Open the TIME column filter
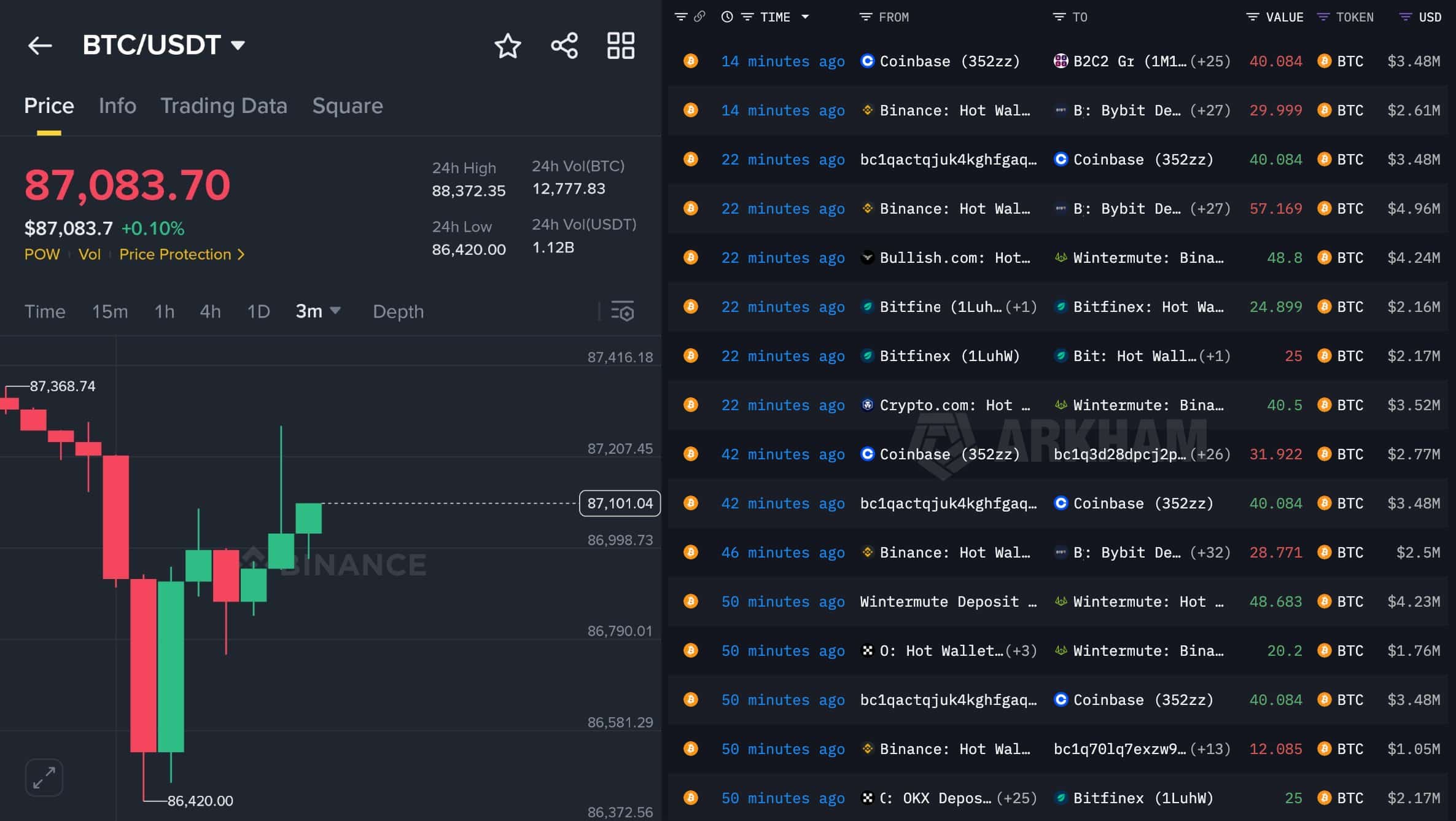Viewport: 1456px width, 821px height. point(747,17)
